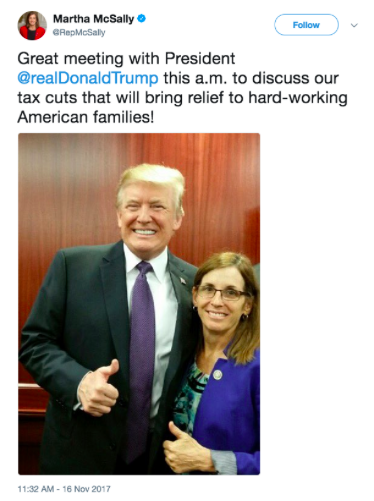Click the blue verified badge checkmark

coord(142,19)
